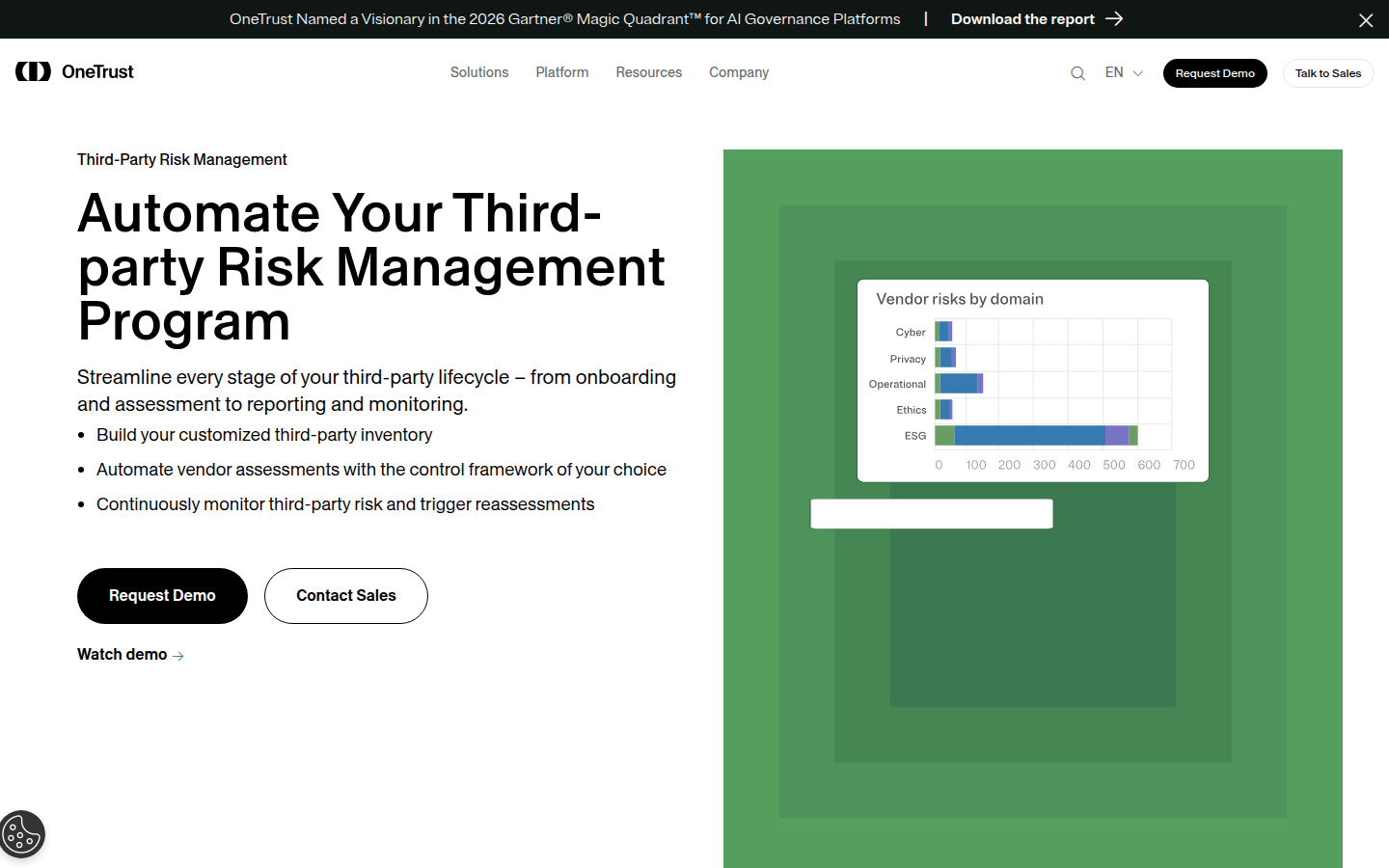Close the Gartner announcement banner

(x=1366, y=20)
